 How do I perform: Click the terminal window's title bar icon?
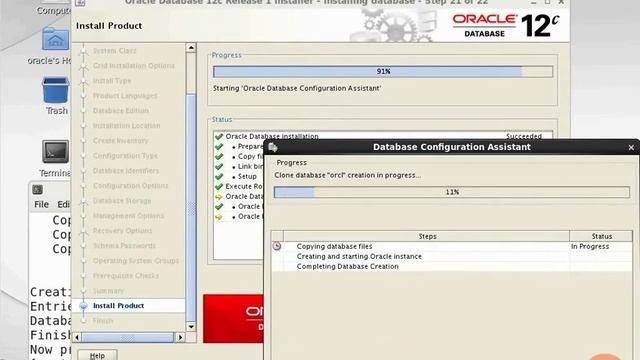click(x=38, y=189)
